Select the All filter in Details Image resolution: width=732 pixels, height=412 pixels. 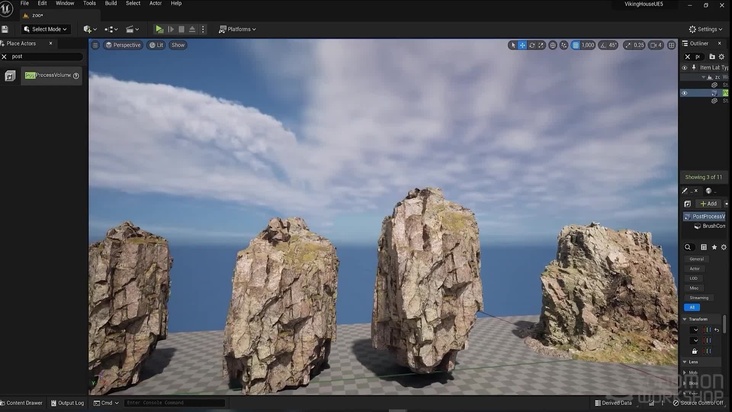pos(692,307)
